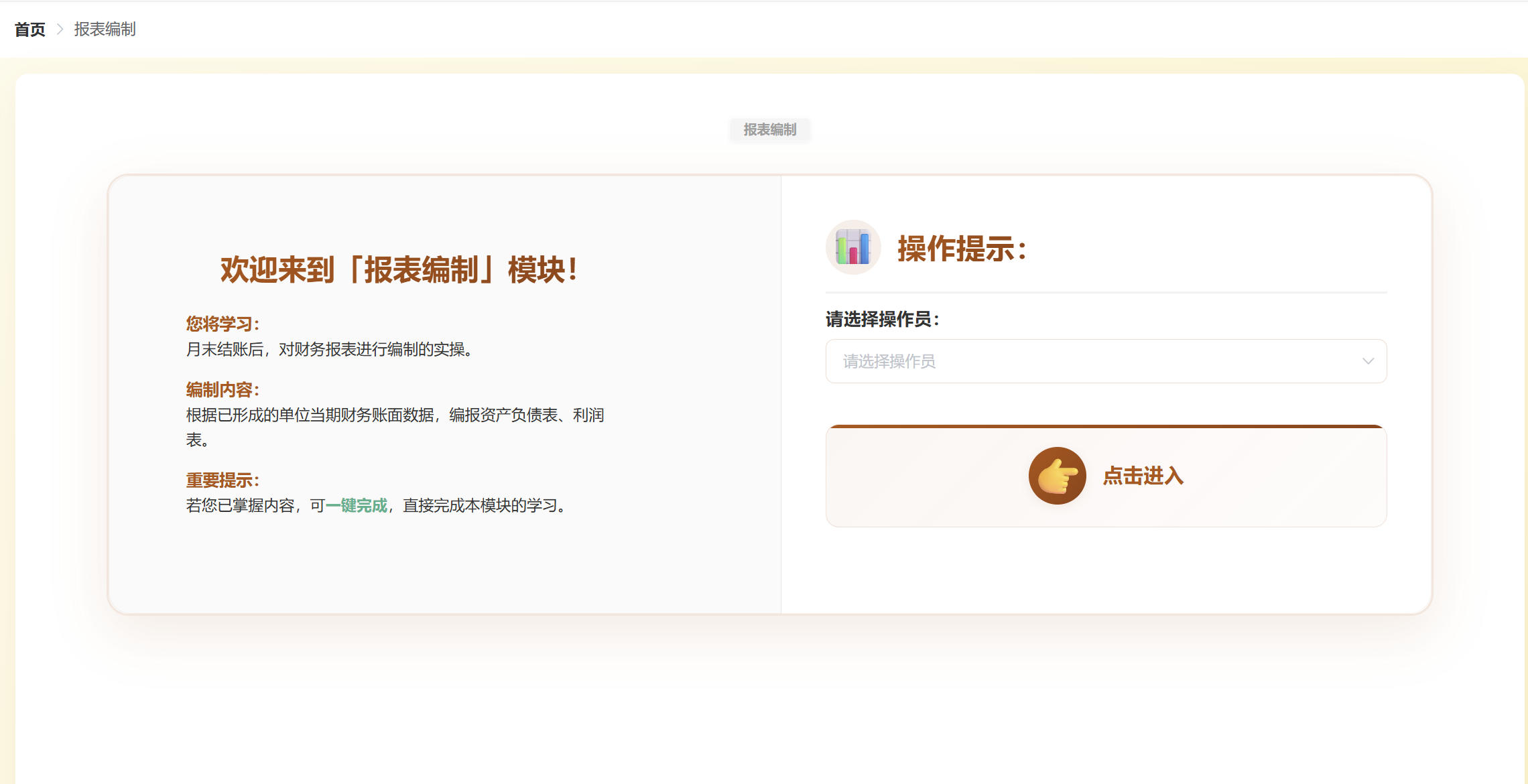Click the 编制内容 section label
Image resolution: width=1528 pixels, height=784 pixels.
click(x=222, y=389)
